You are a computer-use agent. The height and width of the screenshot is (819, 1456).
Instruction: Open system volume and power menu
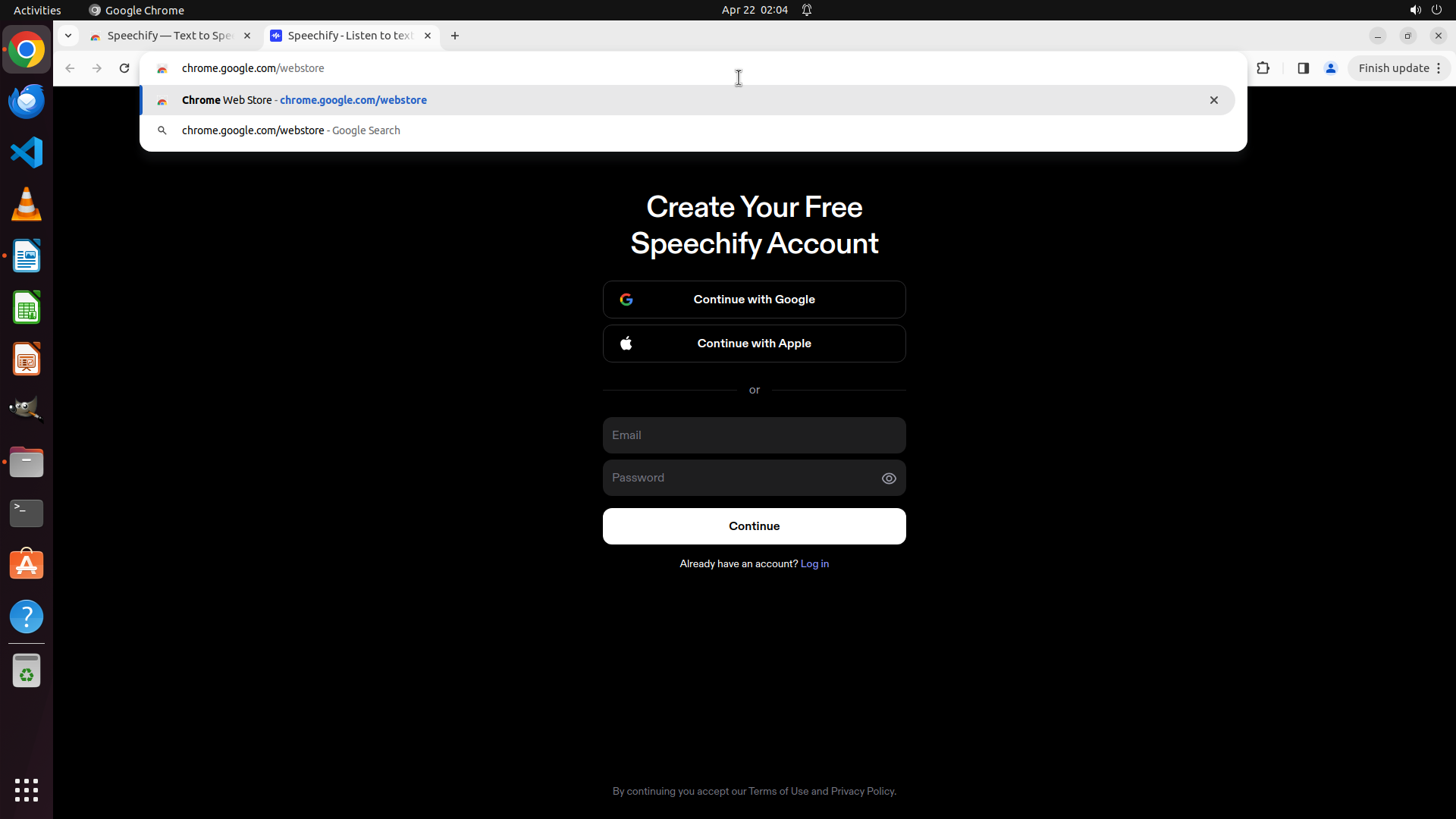(x=1425, y=10)
